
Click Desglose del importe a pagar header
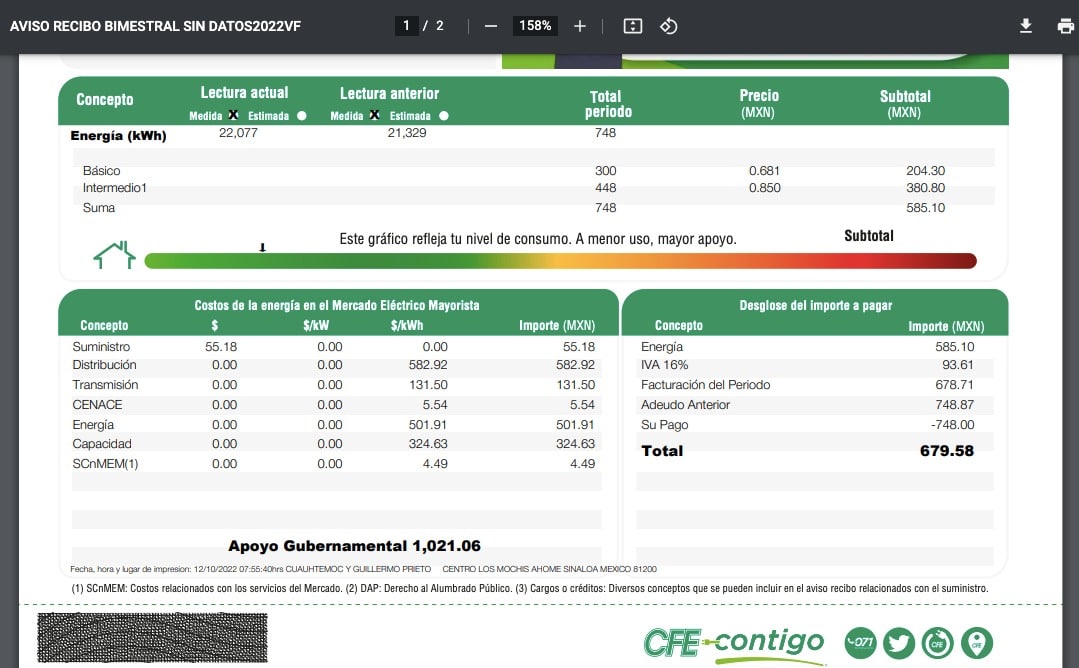pos(815,305)
